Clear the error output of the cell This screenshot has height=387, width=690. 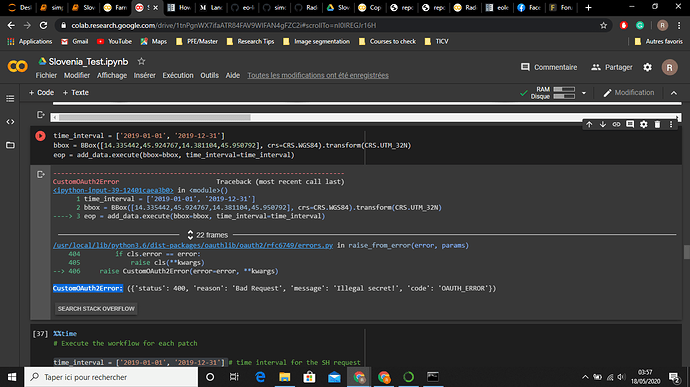click(x=40, y=175)
